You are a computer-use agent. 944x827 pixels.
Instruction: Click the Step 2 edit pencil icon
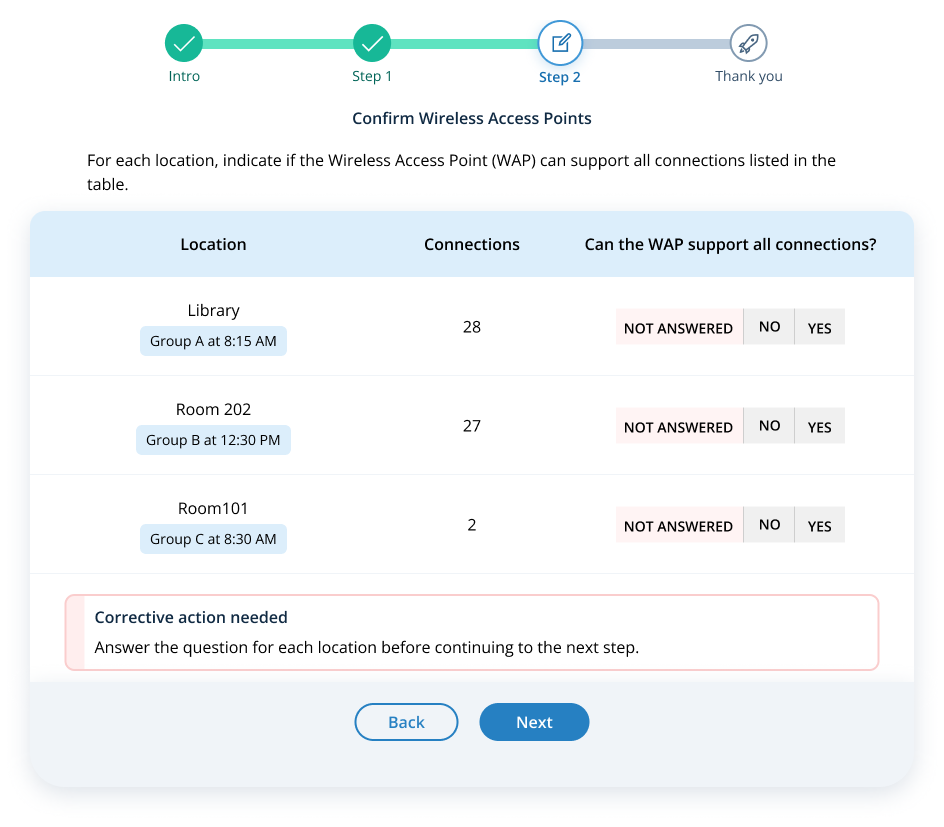point(560,43)
